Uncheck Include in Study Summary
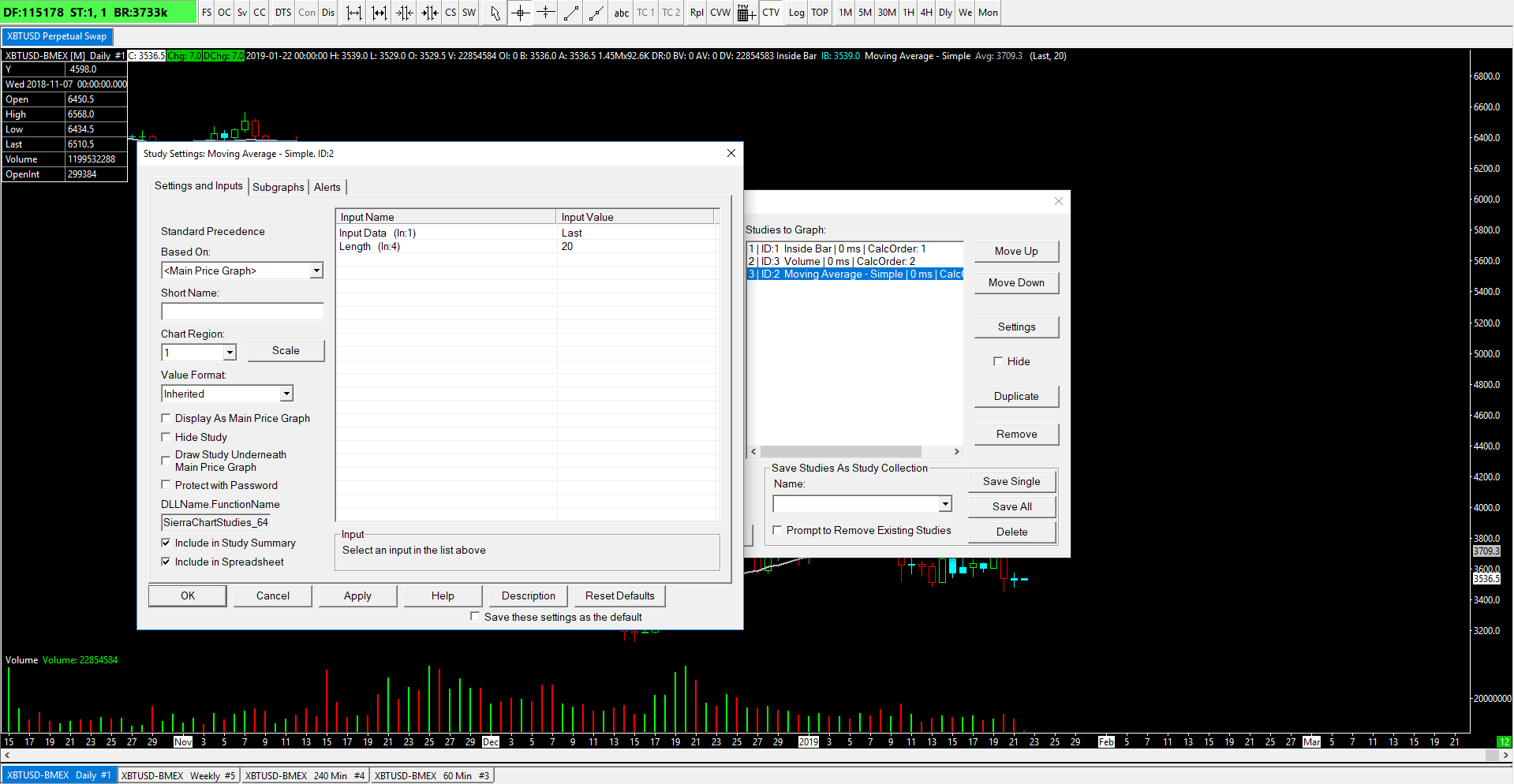1514x784 pixels. tap(166, 543)
